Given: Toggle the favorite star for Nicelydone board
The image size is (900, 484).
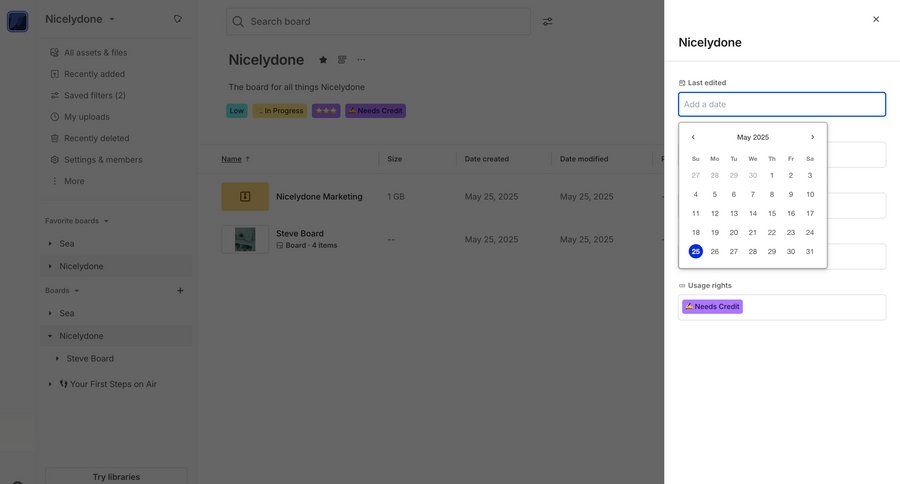Looking at the screenshot, I should tap(323, 60).
